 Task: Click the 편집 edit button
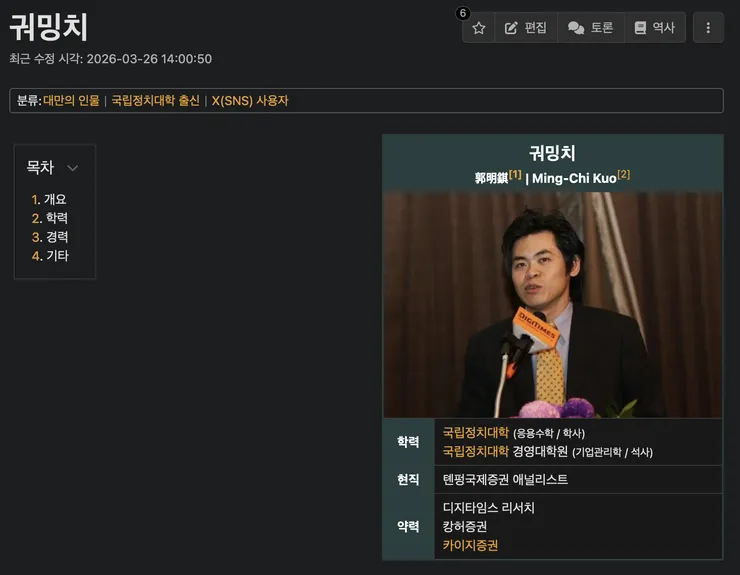pos(526,28)
